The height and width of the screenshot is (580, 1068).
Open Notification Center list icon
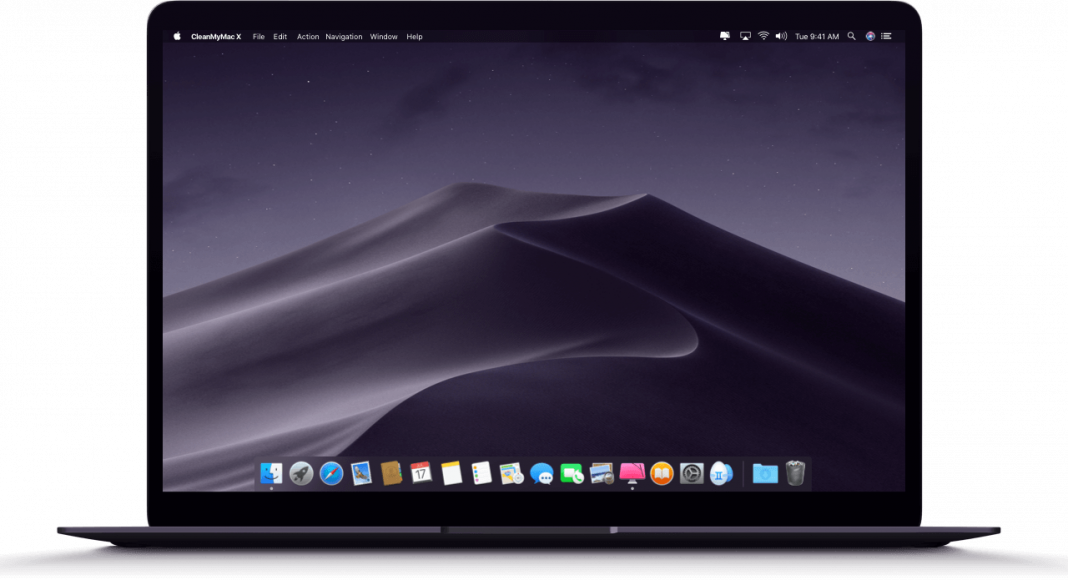[x=886, y=36]
